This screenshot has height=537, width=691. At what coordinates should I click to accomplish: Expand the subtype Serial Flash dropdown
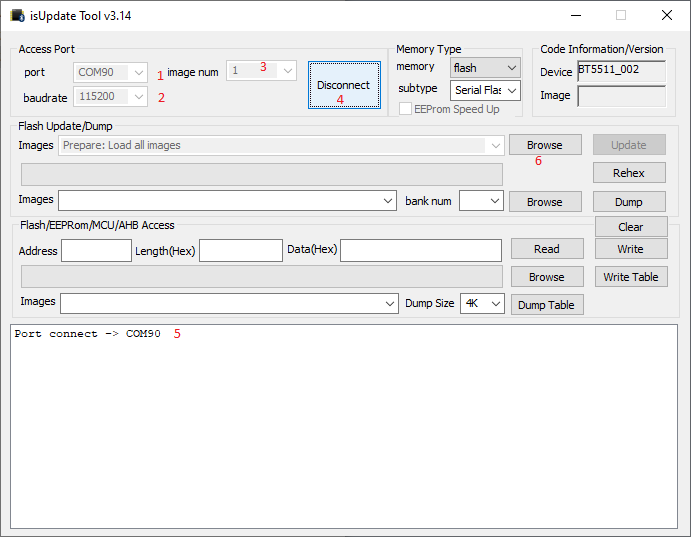(485, 90)
